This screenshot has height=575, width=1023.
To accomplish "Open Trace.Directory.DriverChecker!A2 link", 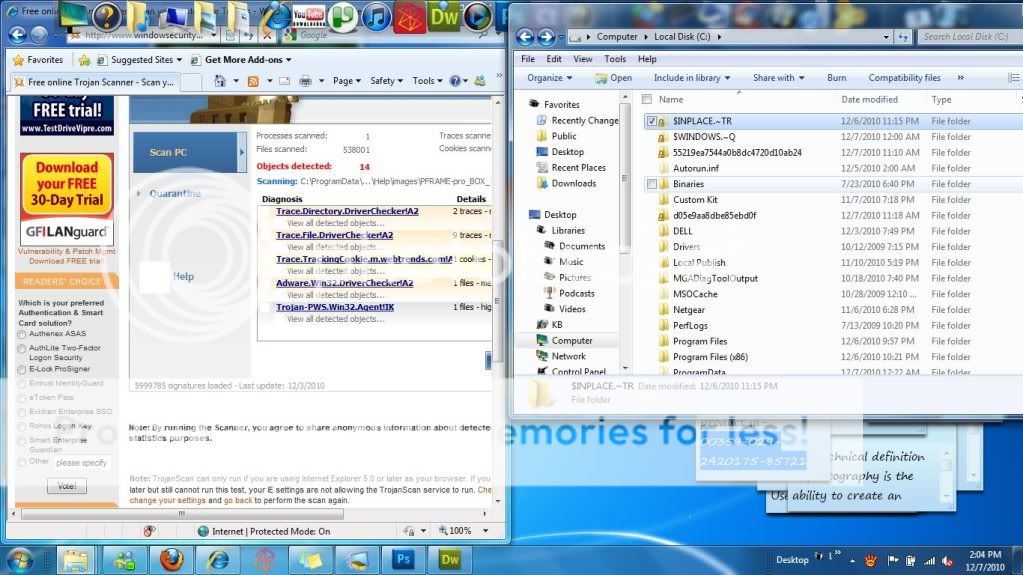I will [x=347, y=211].
